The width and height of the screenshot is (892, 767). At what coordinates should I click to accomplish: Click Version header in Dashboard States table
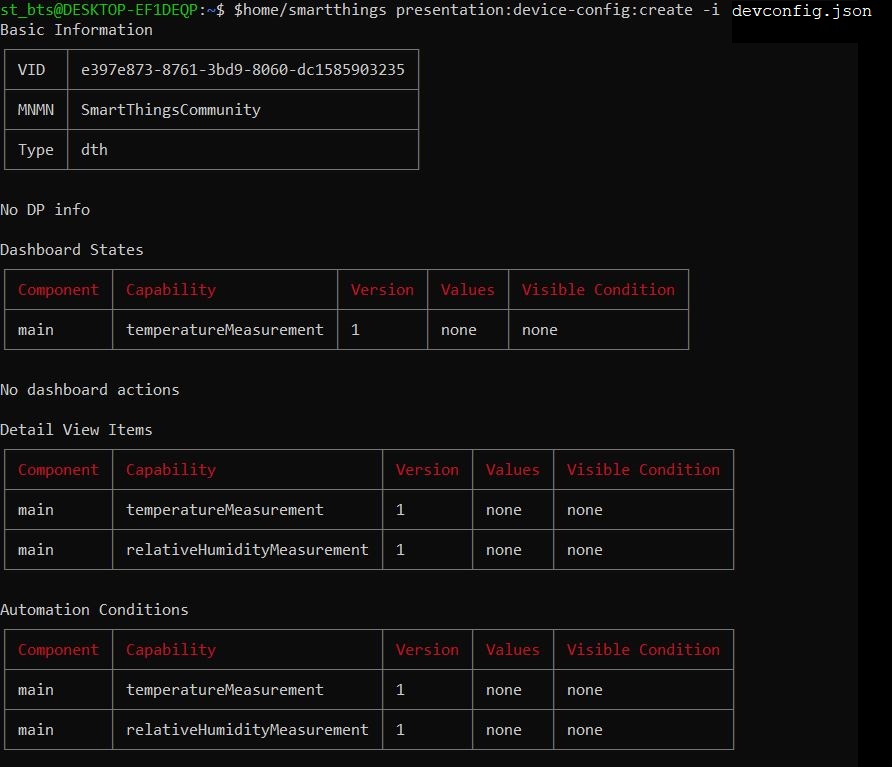(x=382, y=290)
